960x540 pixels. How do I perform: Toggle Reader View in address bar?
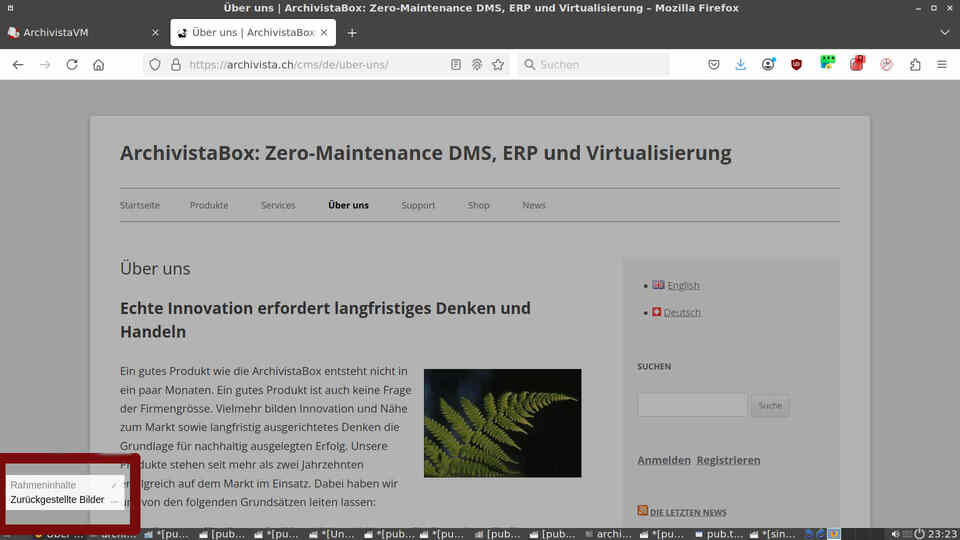point(456,64)
